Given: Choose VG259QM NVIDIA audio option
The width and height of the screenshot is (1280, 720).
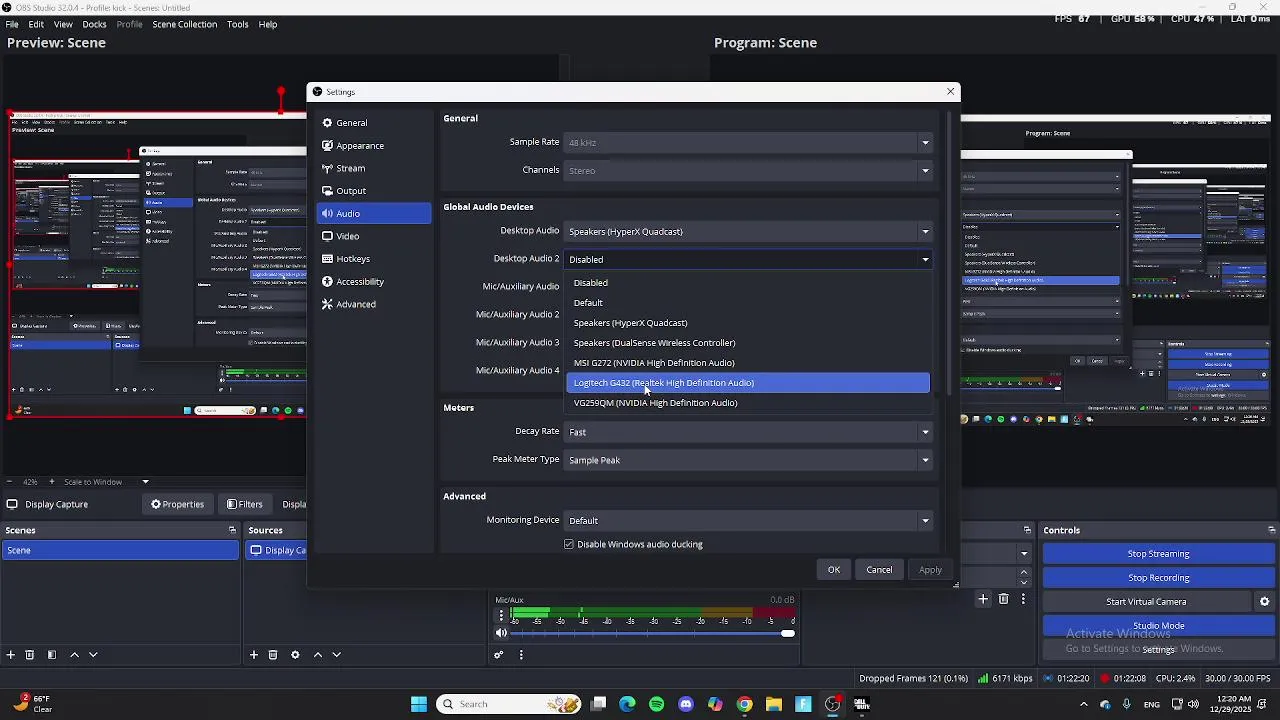Looking at the screenshot, I should point(748,403).
